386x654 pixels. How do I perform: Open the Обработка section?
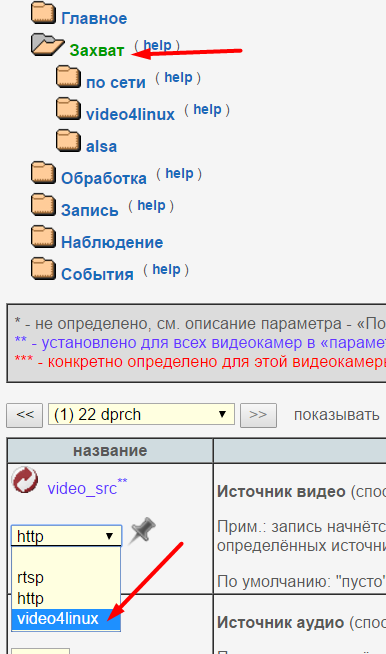(x=104, y=179)
